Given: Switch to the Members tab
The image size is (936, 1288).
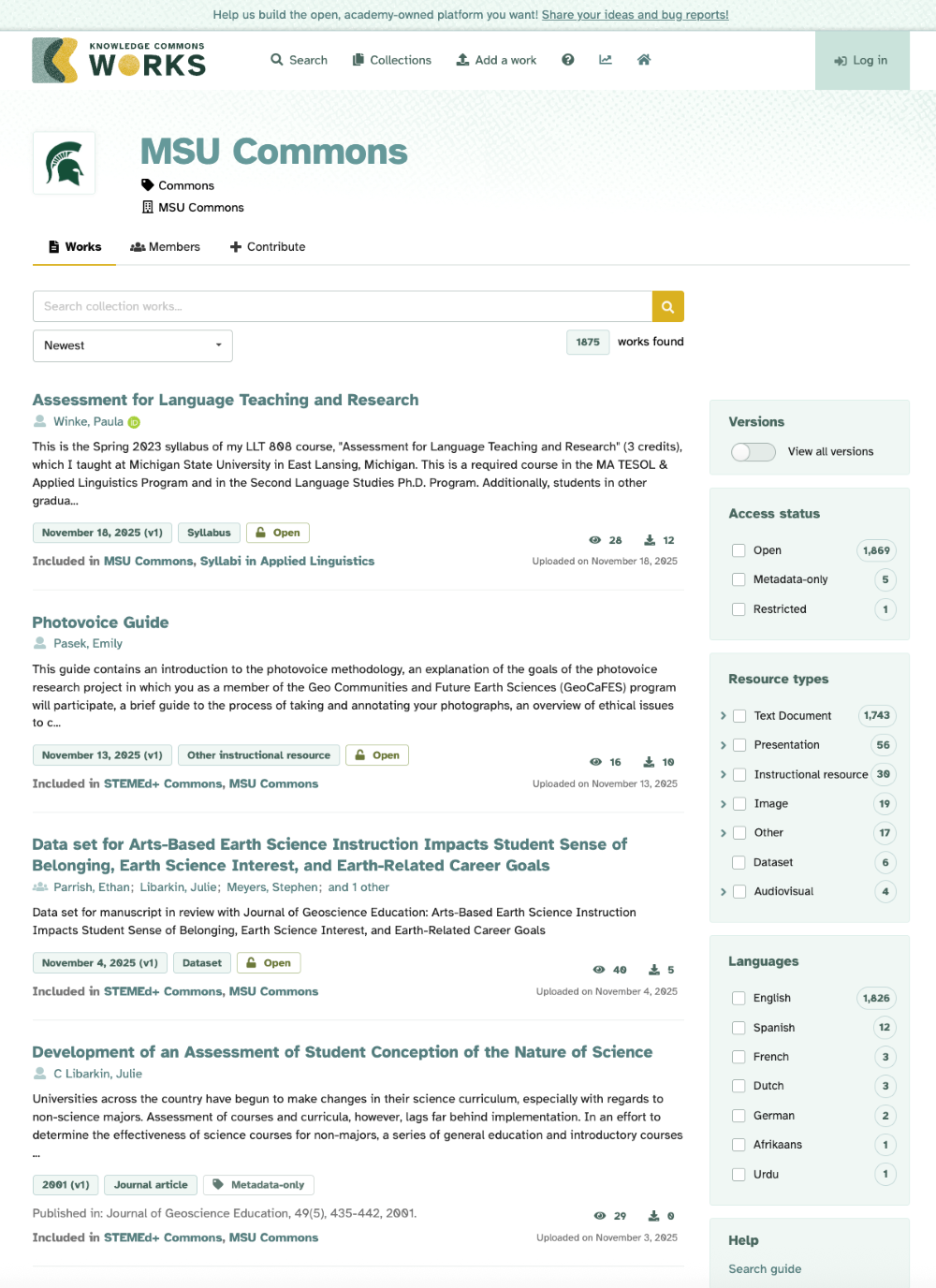Looking at the screenshot, I should click(x=166, y=246).
